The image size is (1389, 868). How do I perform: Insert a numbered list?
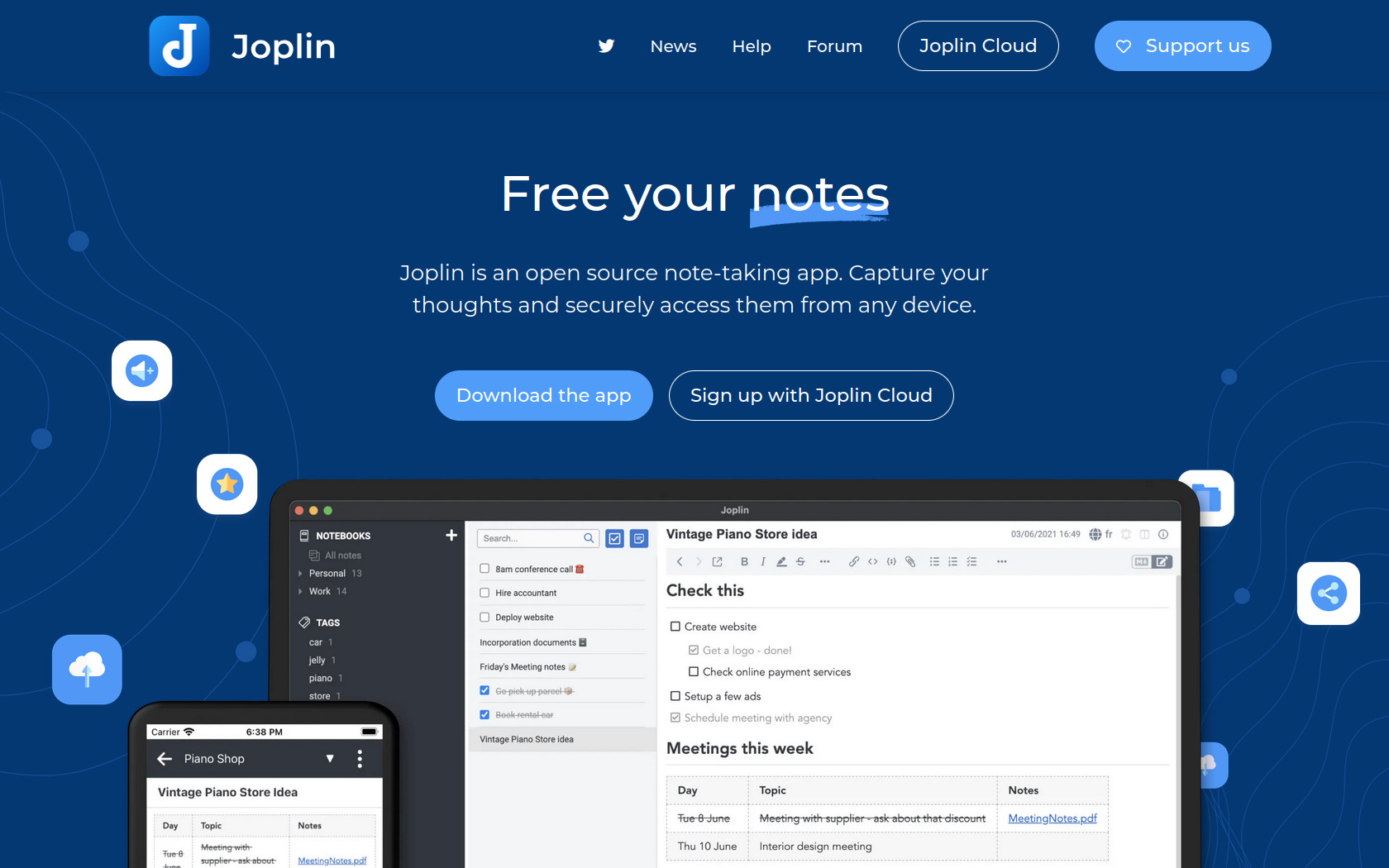[952, 561]
